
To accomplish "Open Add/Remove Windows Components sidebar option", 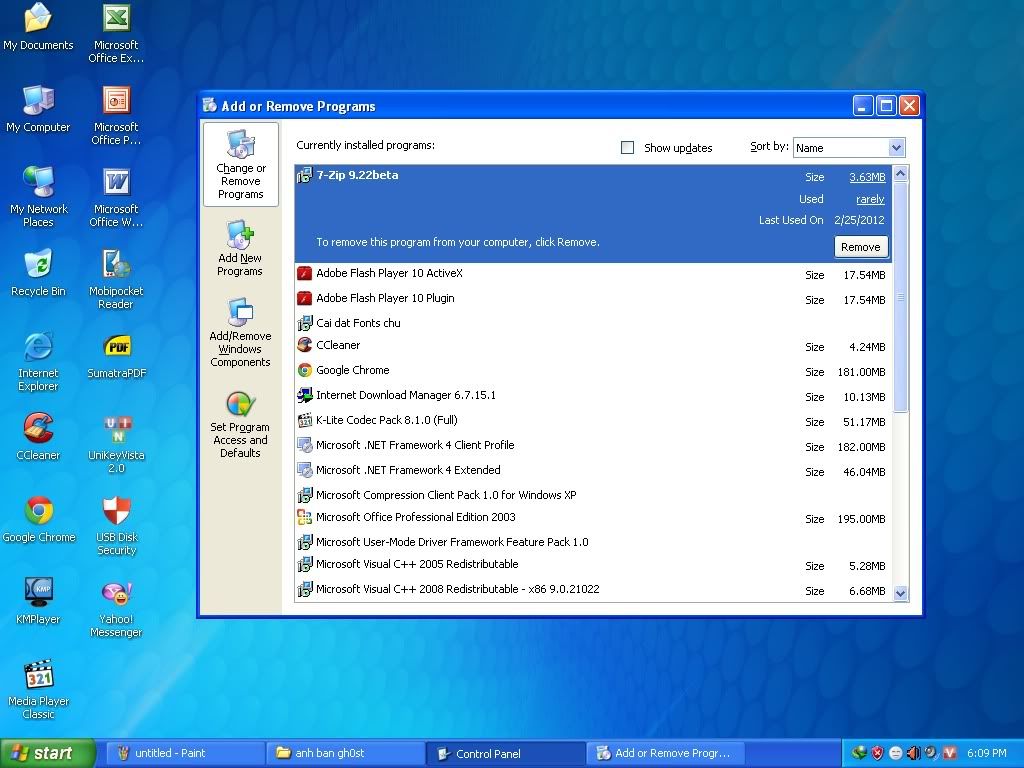I will (x=240, y=333).
